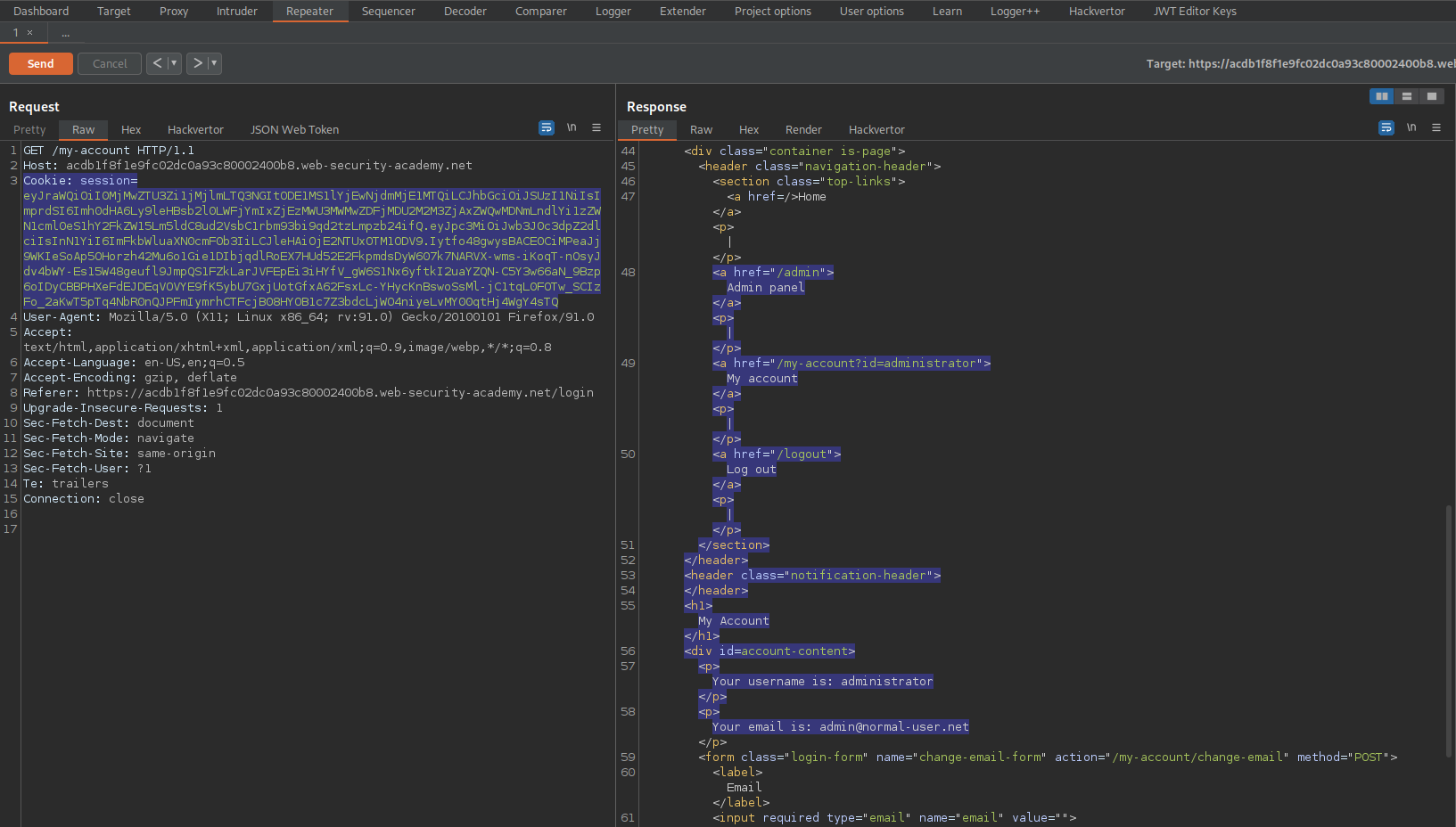Switch Response view to Raw

click(702, 130)
